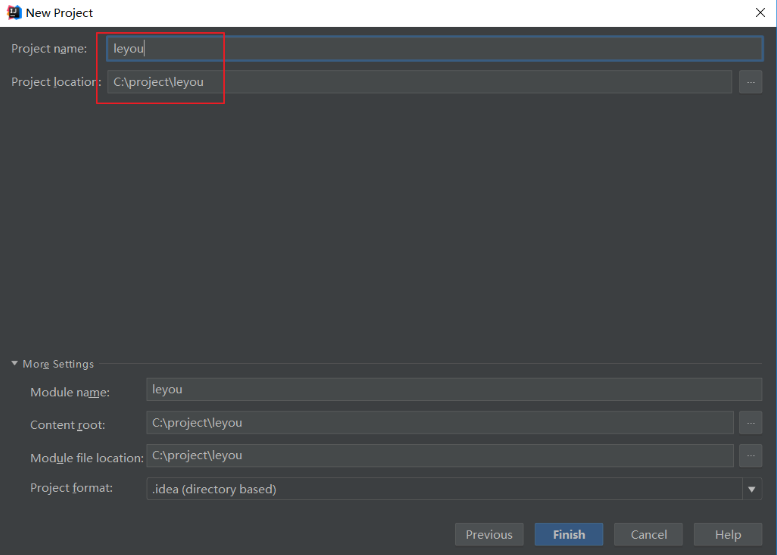Screen dimensions: 777x555
Task: Collapse the More Settings section
Action: coord(14,364)
